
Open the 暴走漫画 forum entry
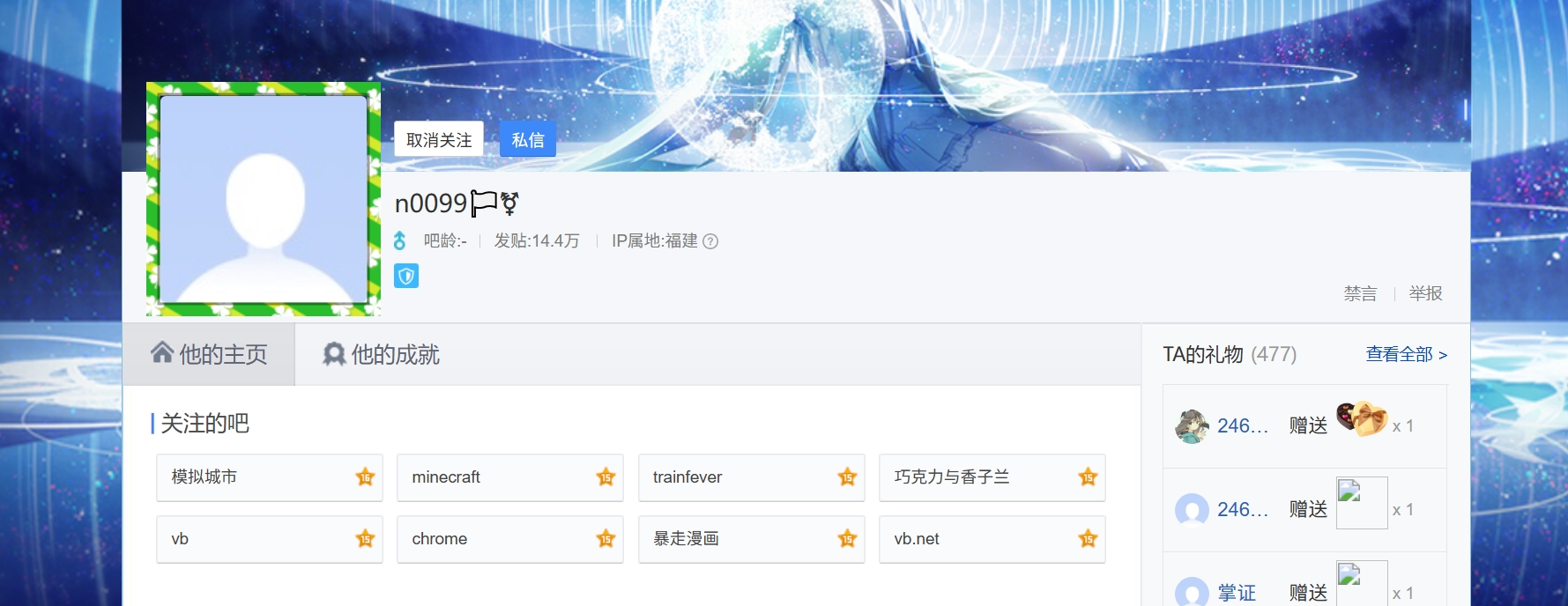click(752, 539)
